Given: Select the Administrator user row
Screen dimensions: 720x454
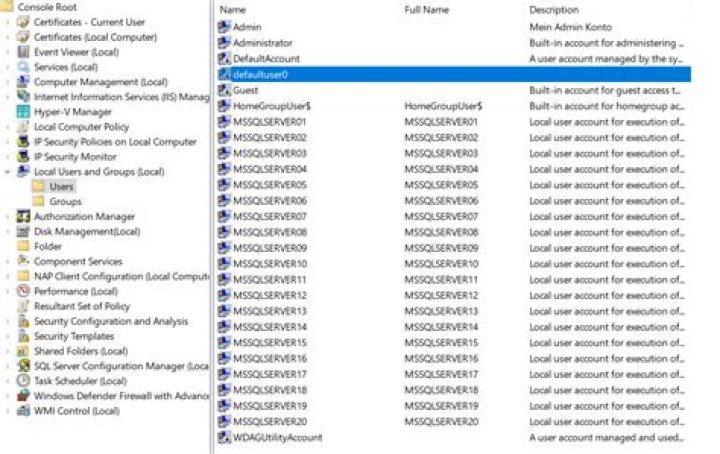Looking at the screenshot, I should [x=454, y=43].
